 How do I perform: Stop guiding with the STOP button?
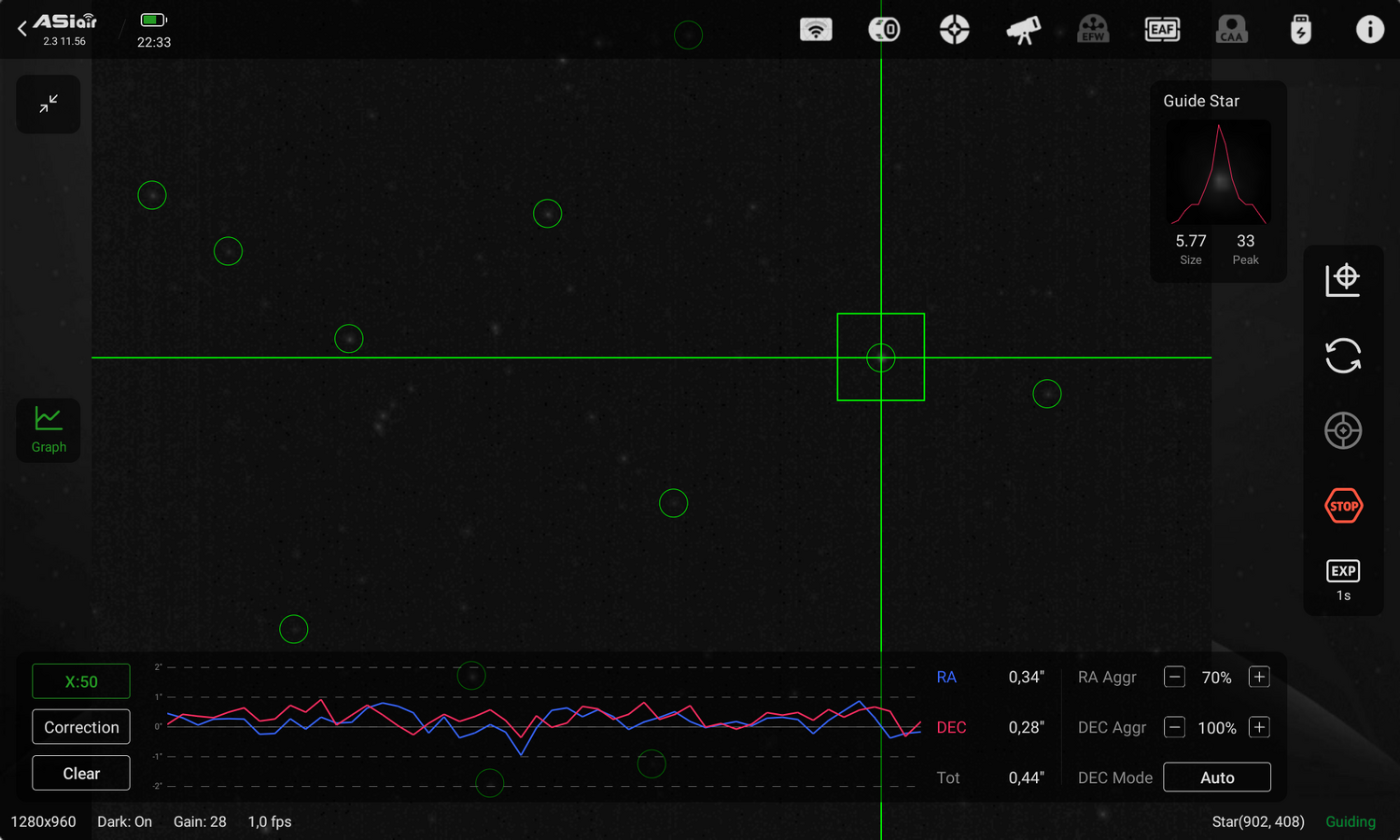1343,505
